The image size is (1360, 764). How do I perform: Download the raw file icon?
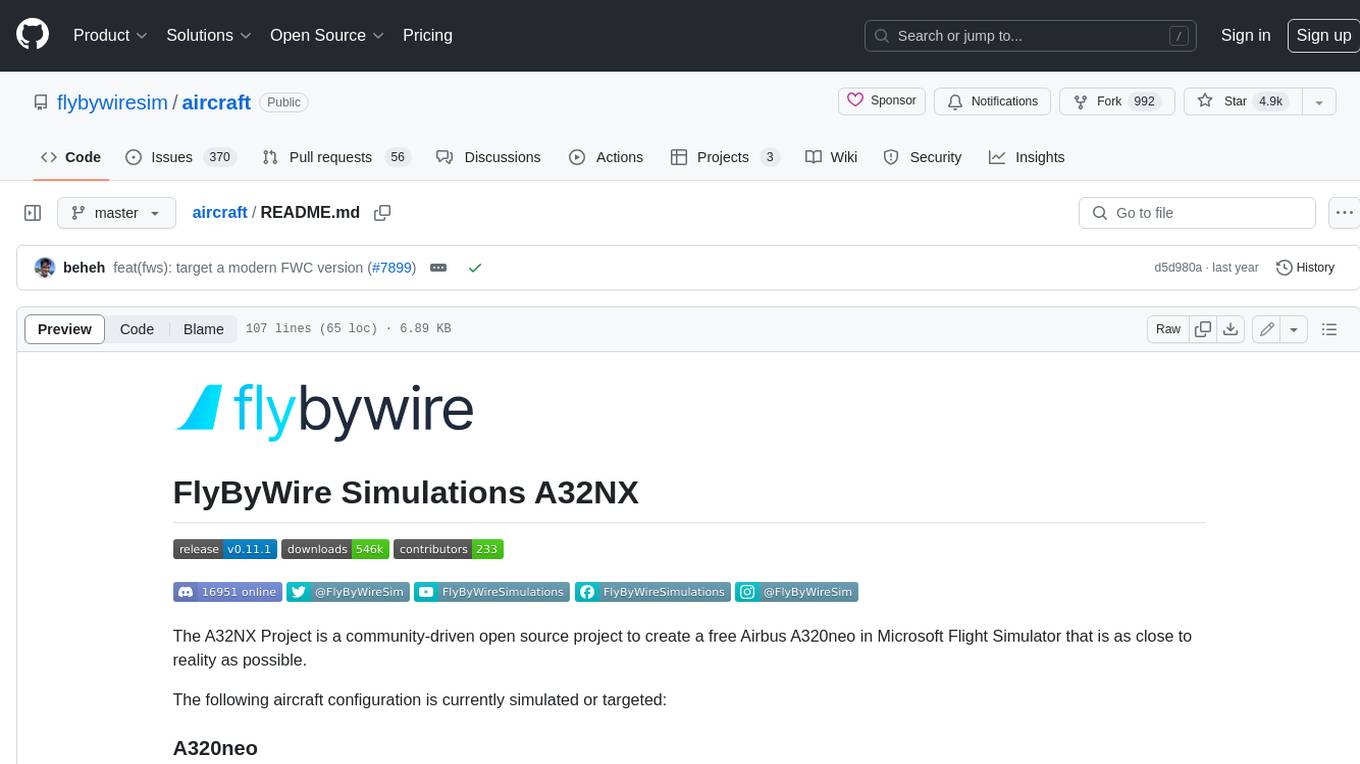pyautogui.click(x=1231, y=329)
